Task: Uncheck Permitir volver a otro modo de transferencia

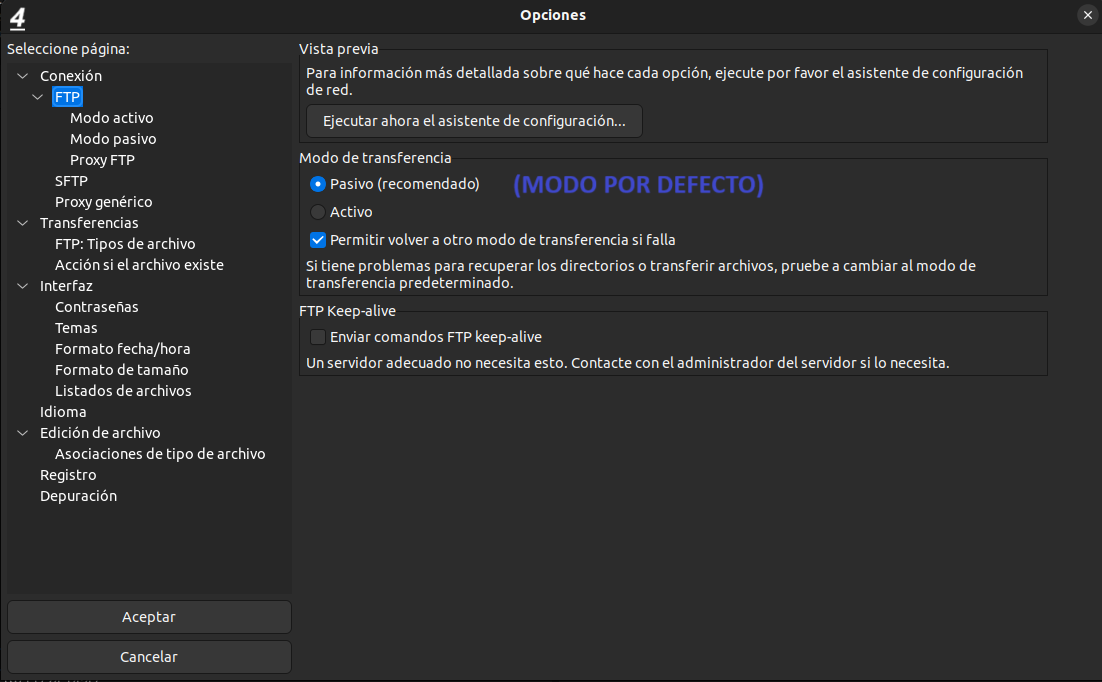Action: pyautogui.click(x=318, y=240)
